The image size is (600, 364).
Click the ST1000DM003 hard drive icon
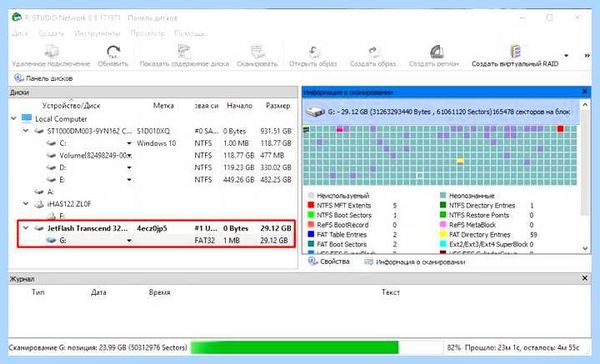(39, 131)
